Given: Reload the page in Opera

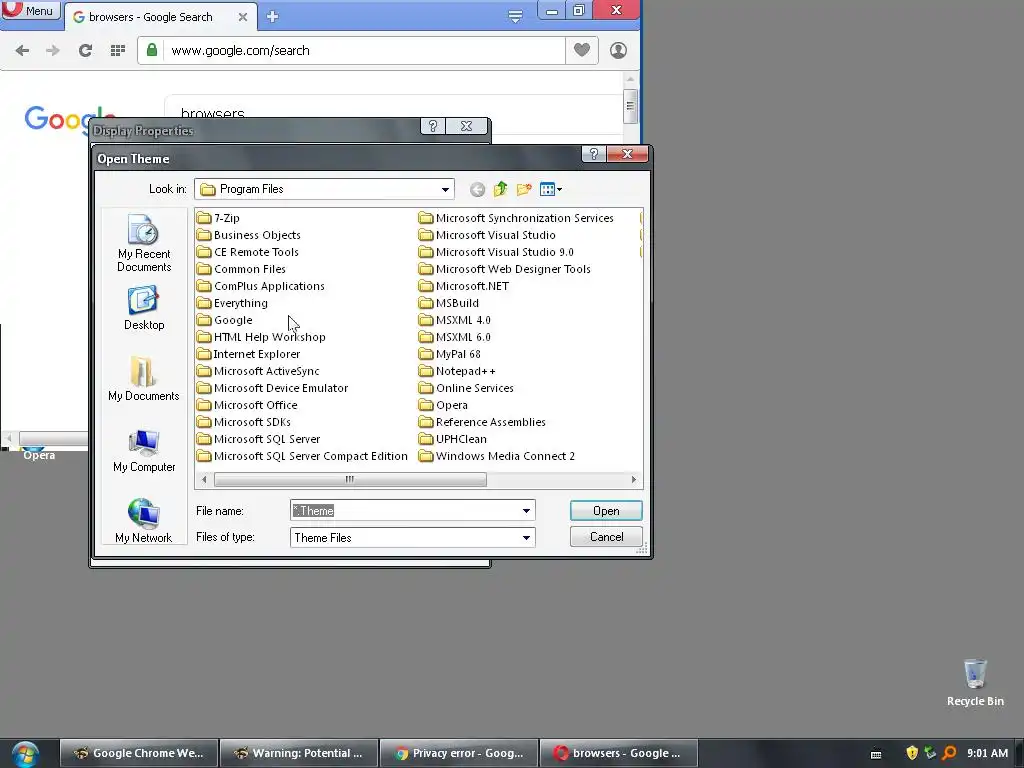Looking at the screenshot, I should [85, 50].
